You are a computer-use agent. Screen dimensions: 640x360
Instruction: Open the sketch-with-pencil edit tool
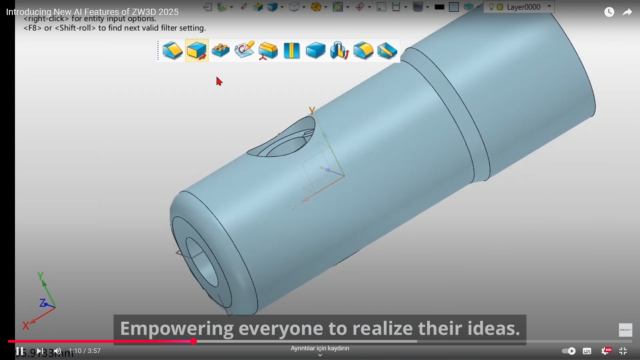tap(244, 50)
